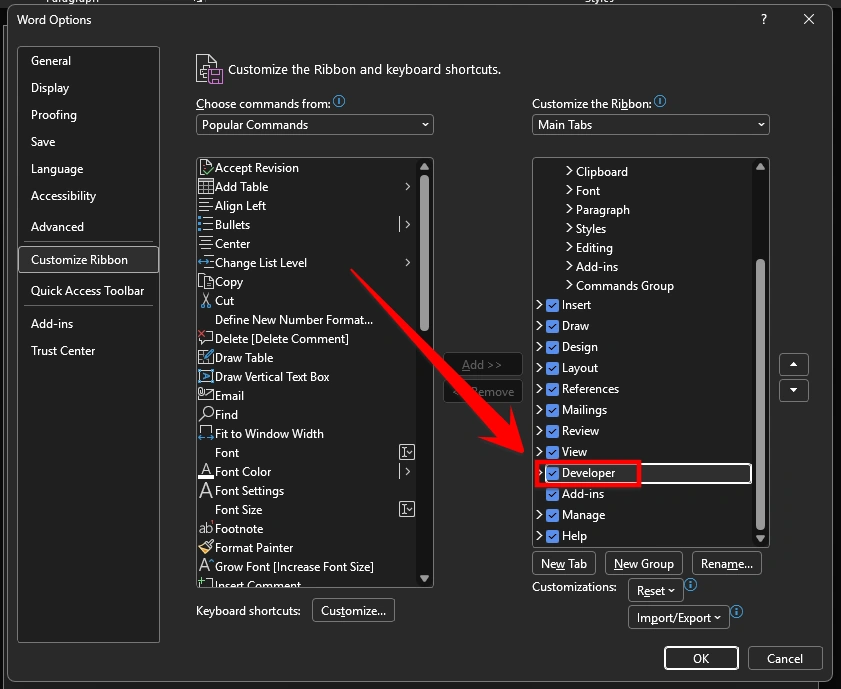Select the Align Left icon
This screenshot has width=841, height=689.
click(x=206, y=205)
